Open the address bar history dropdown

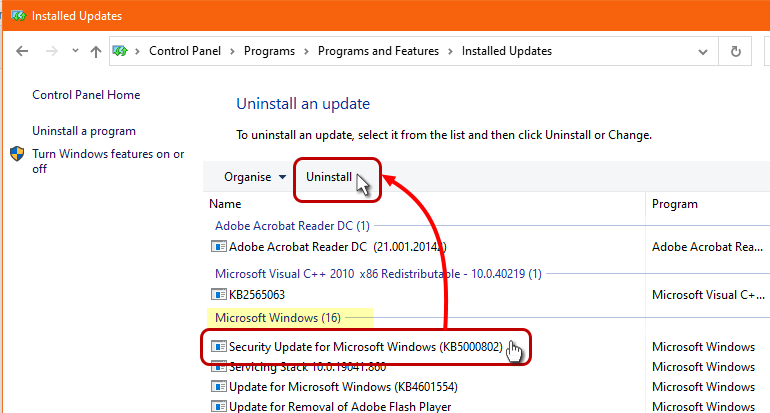pos(703,52)
